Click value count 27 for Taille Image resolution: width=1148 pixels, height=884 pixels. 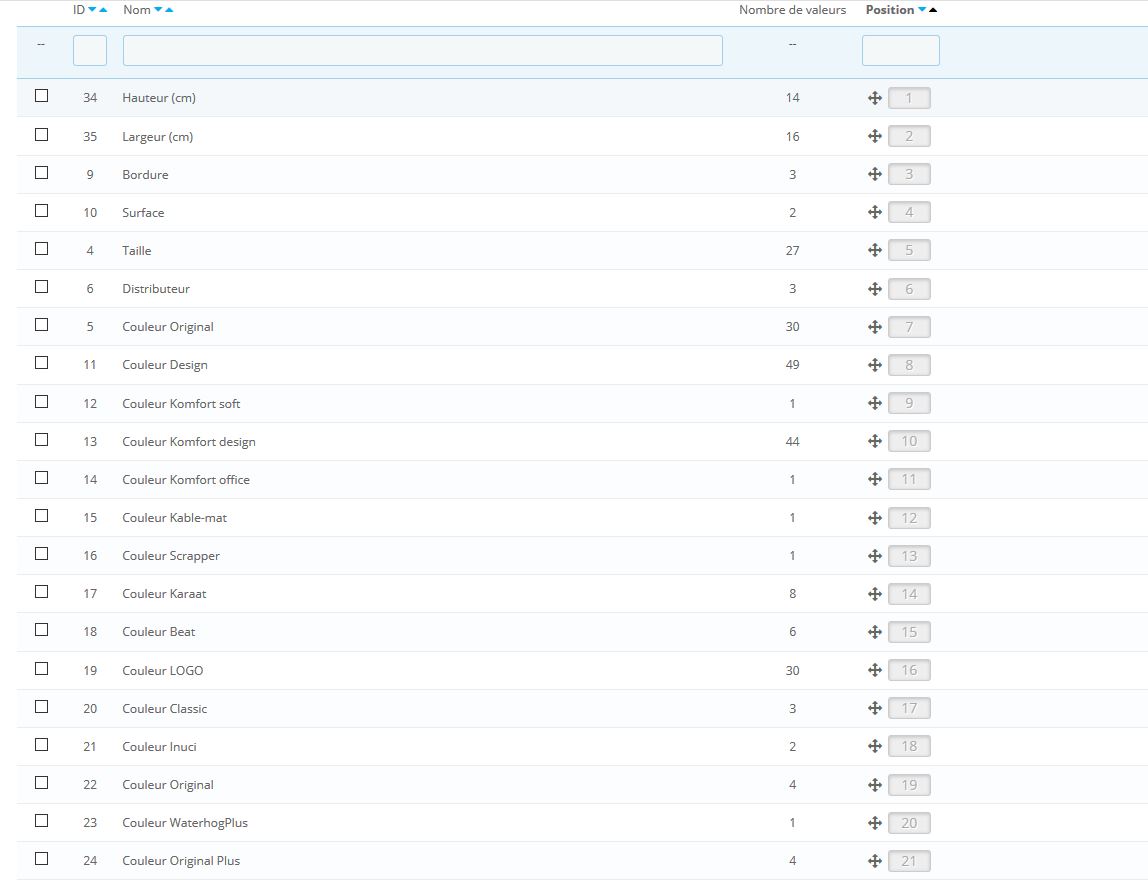[x=792, y=250]
